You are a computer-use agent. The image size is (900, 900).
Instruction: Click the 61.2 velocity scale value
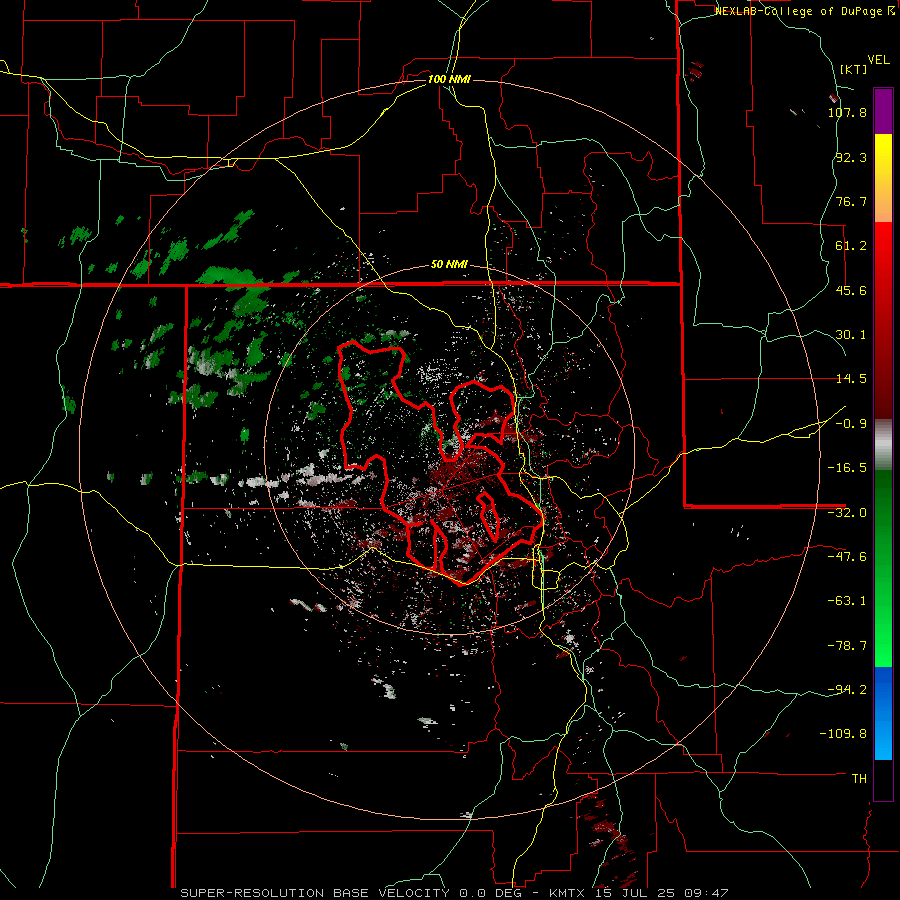[851, 246]
